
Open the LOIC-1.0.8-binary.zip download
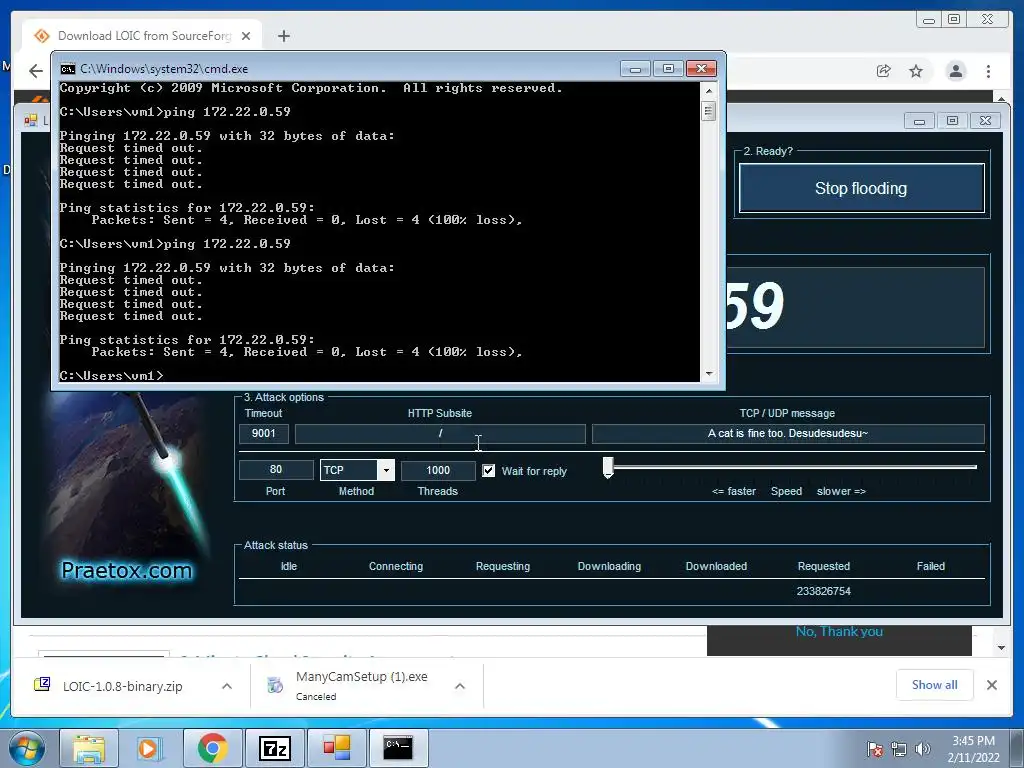click(123, 686)
